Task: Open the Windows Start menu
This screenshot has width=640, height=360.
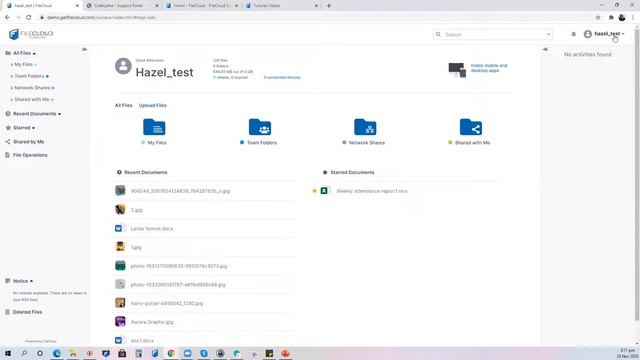Action: click(8, 353)
